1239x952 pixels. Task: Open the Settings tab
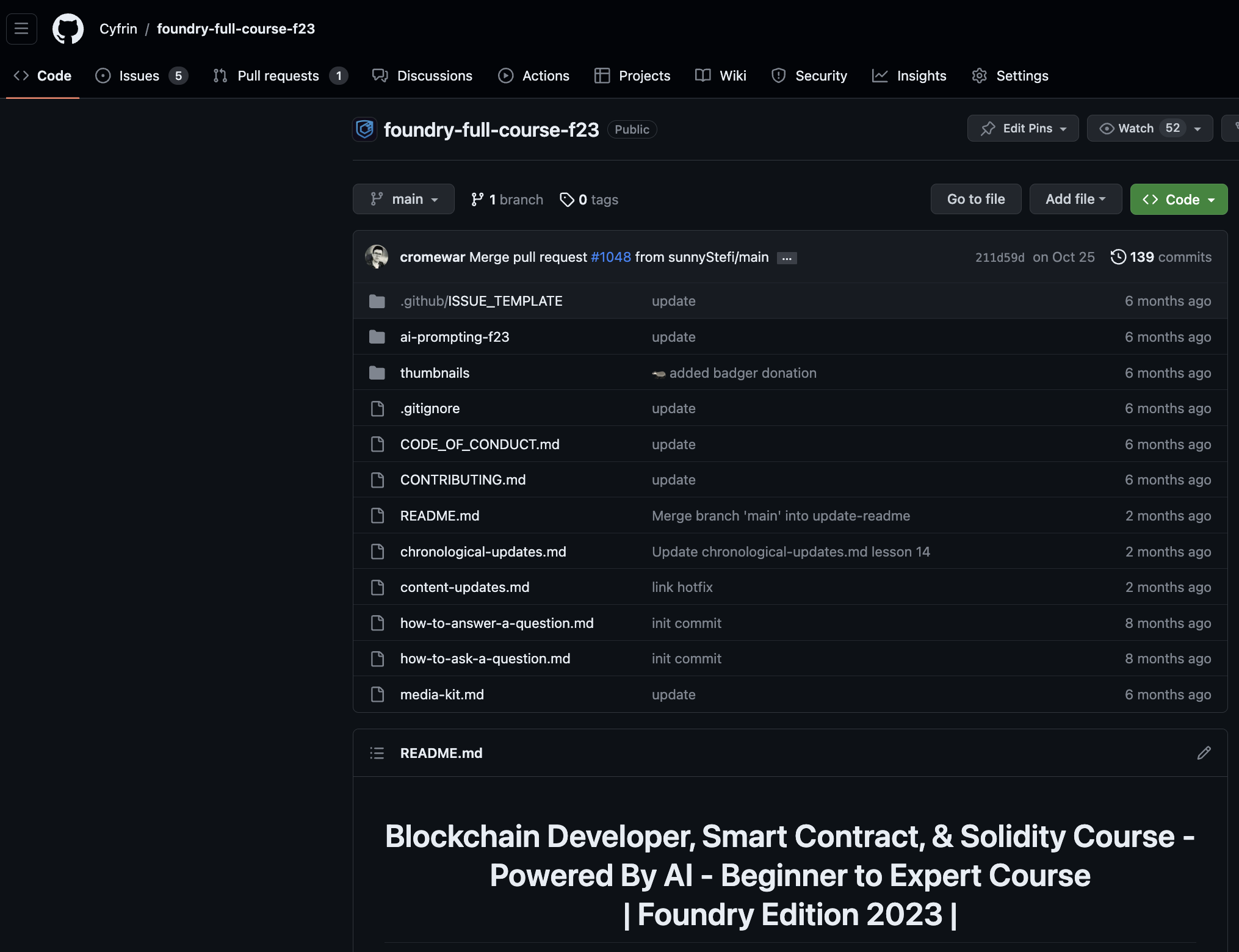pyautogui.click(x=1010, y=76)
